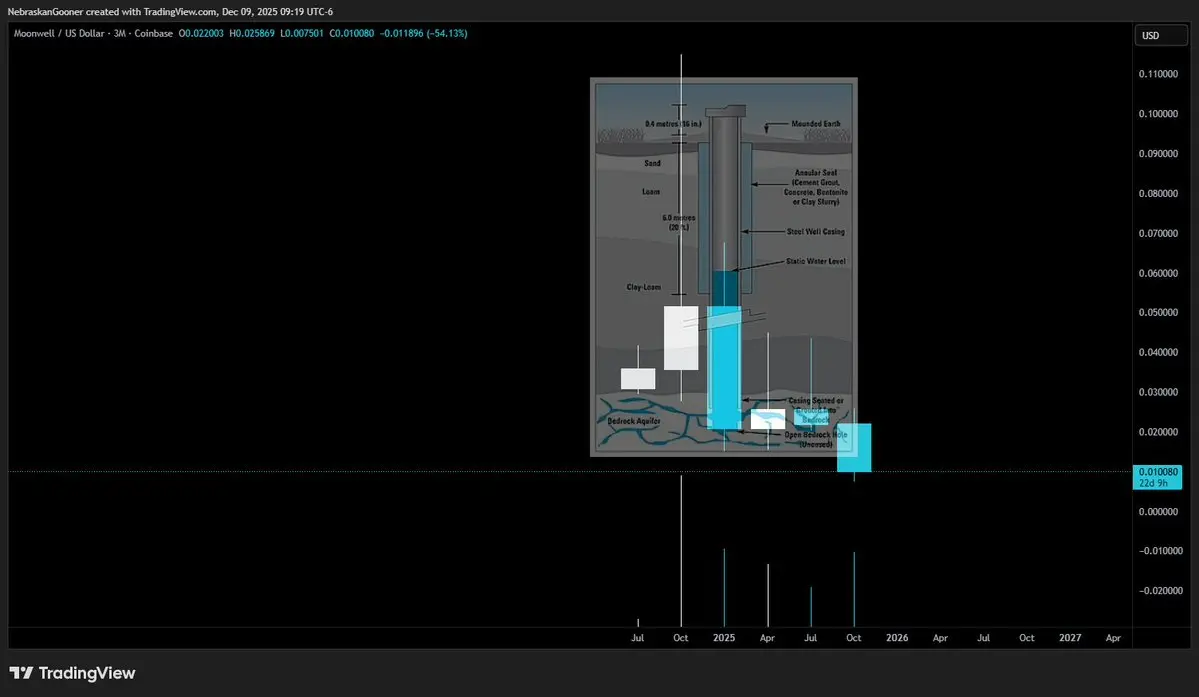Click the NebraskanGooner created with TradingView.com caption
Viewport: 1199px width, 697px height.
[170, 11]
